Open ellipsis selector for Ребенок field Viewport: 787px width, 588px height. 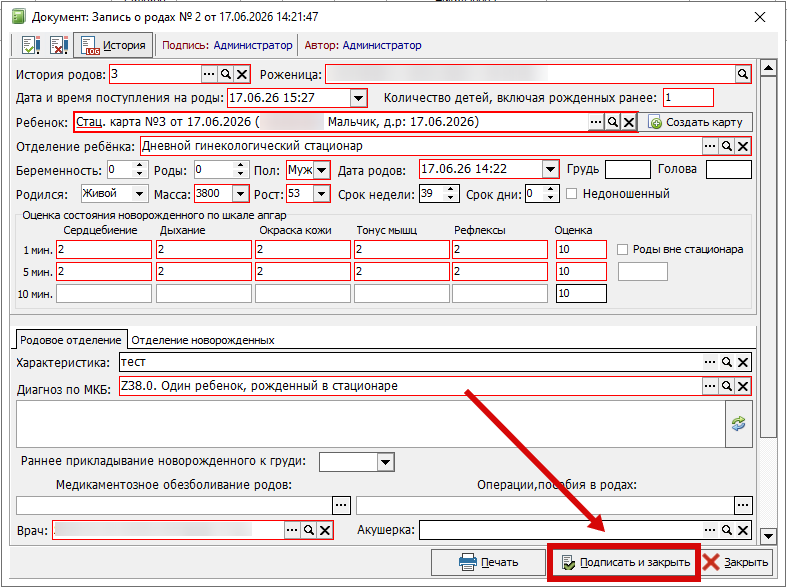tap(596, 122)
